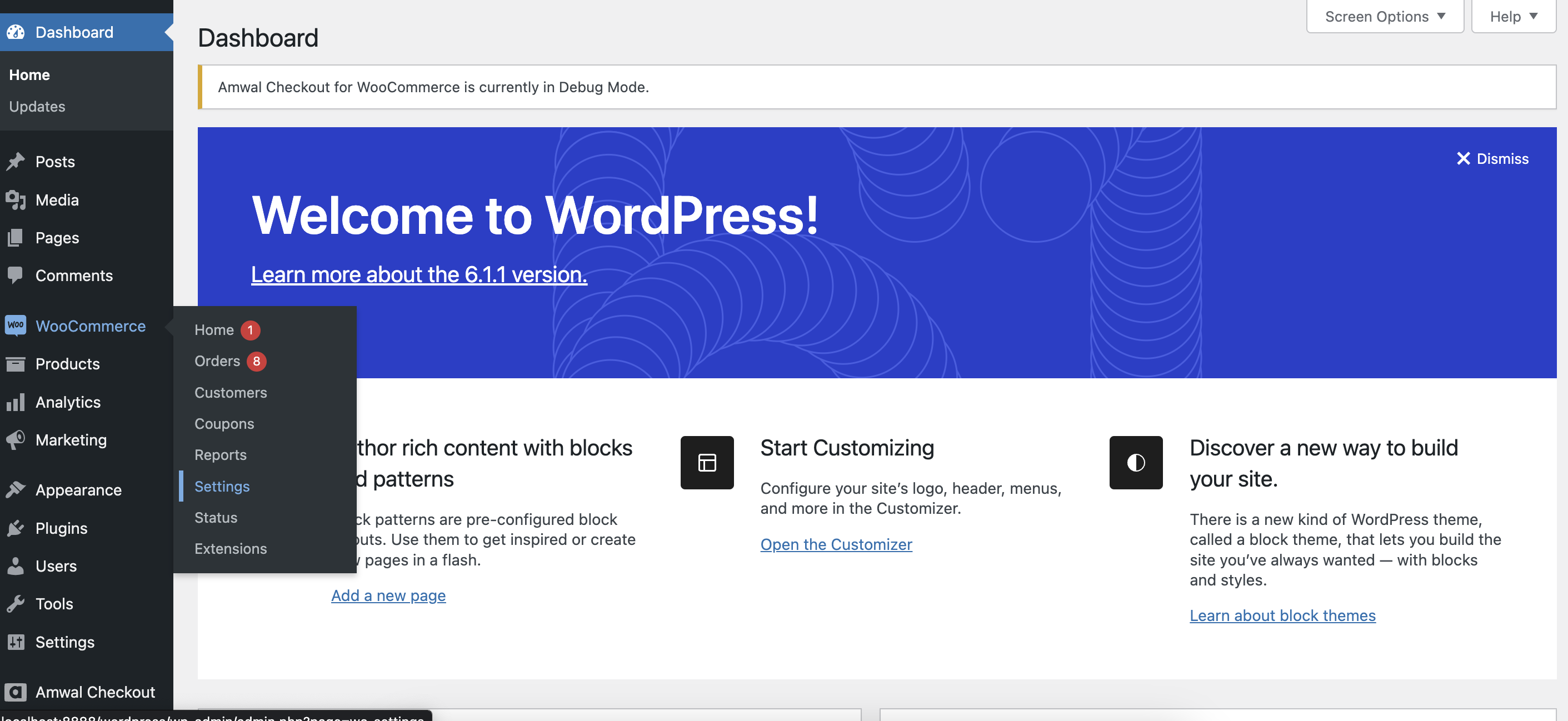The image size is (1568, 721).
Task: Click the Plugins plug icon
Action: 16,528
